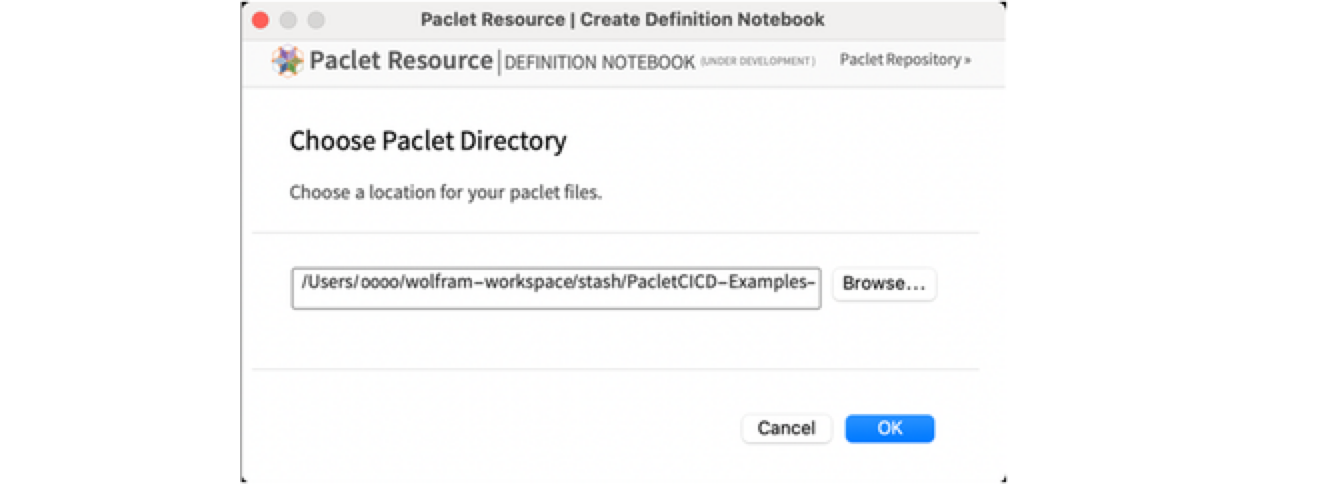The image size is (1340, 486).
Task: Confirm the directory with OK
Action: [889, 428]
